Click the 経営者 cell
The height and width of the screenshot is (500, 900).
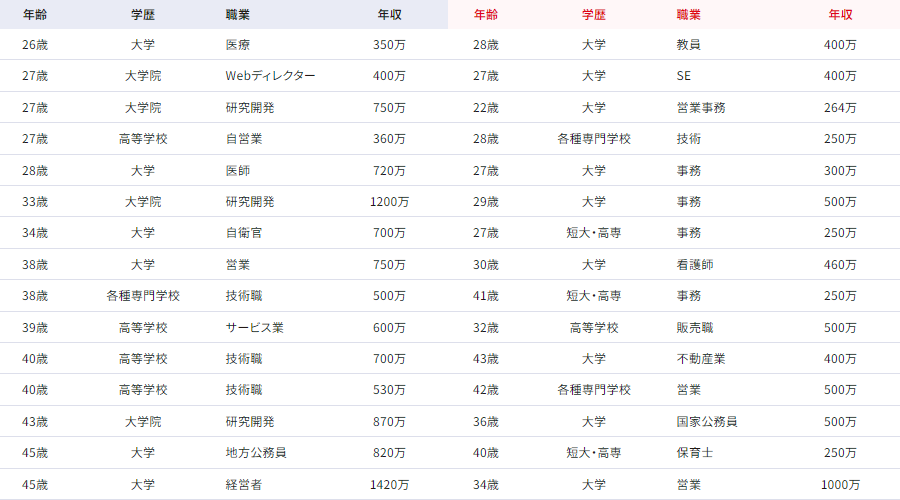point(244,485)
